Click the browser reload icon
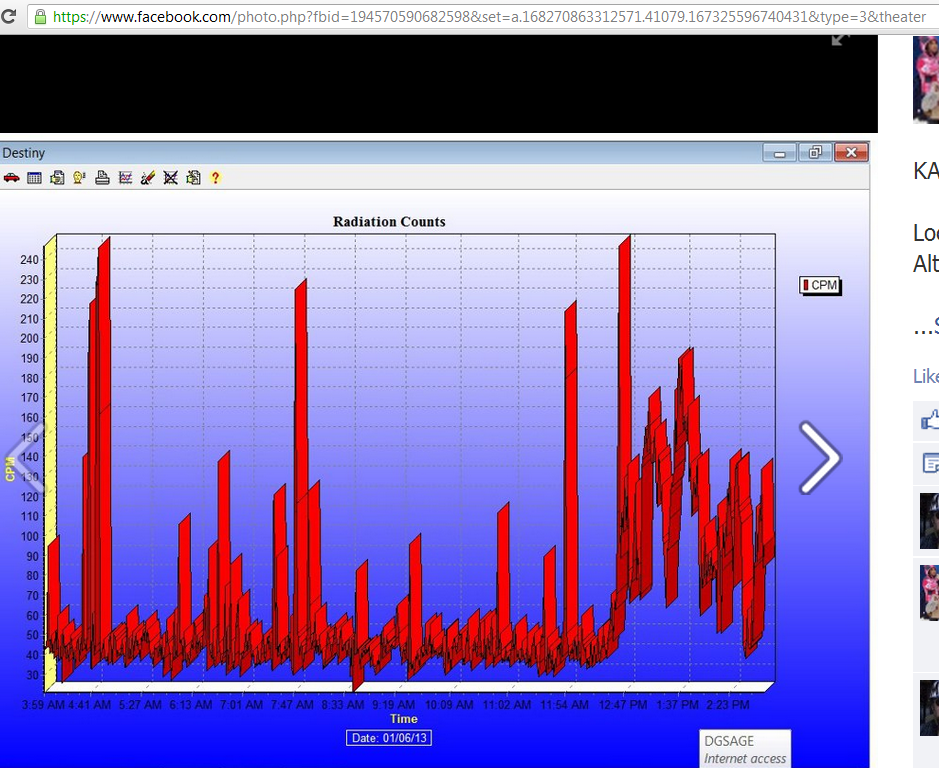Viewport: 939px width, 768px height. tap(11, 16)
